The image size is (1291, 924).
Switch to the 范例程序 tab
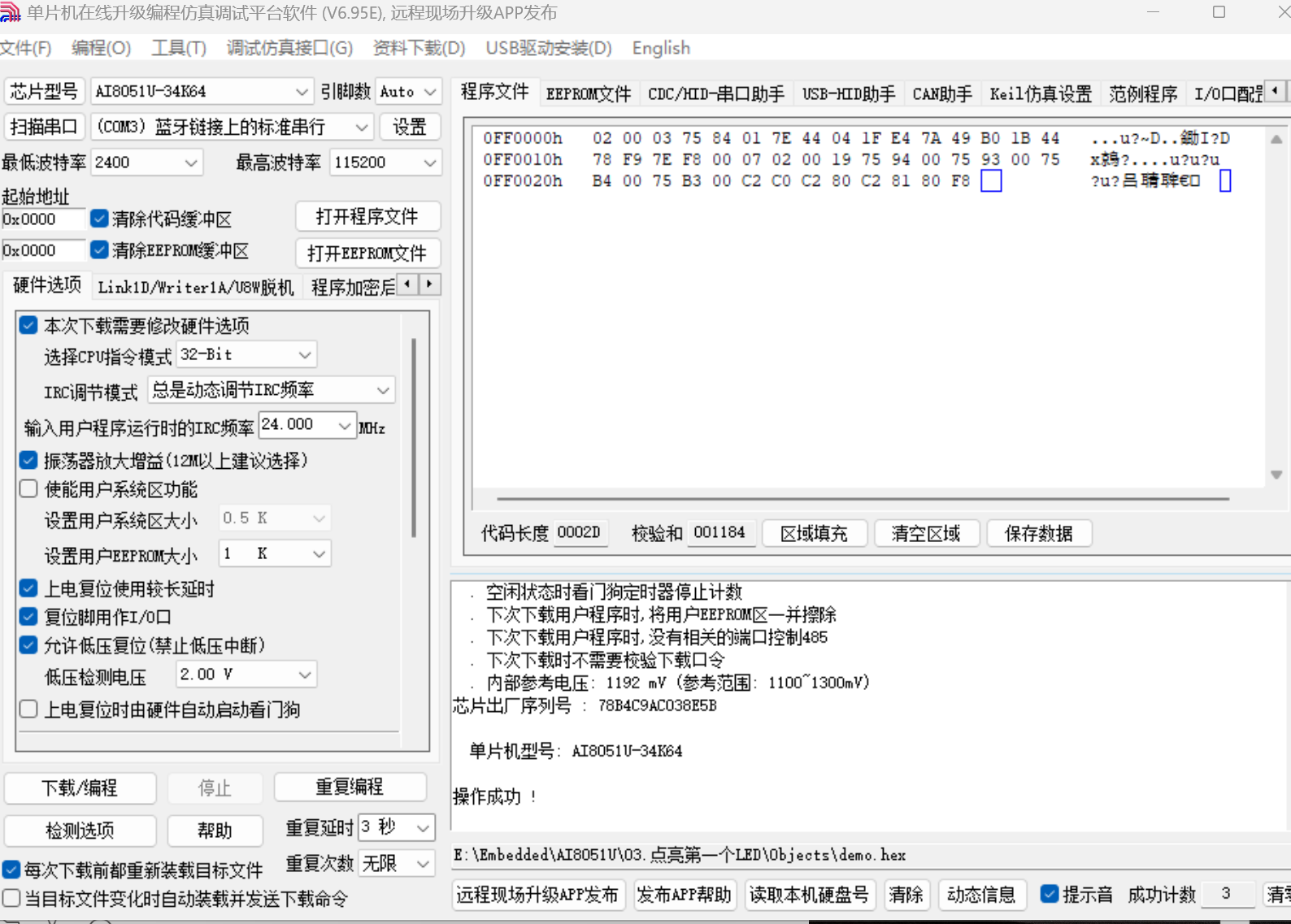[x=1143, y=94]
